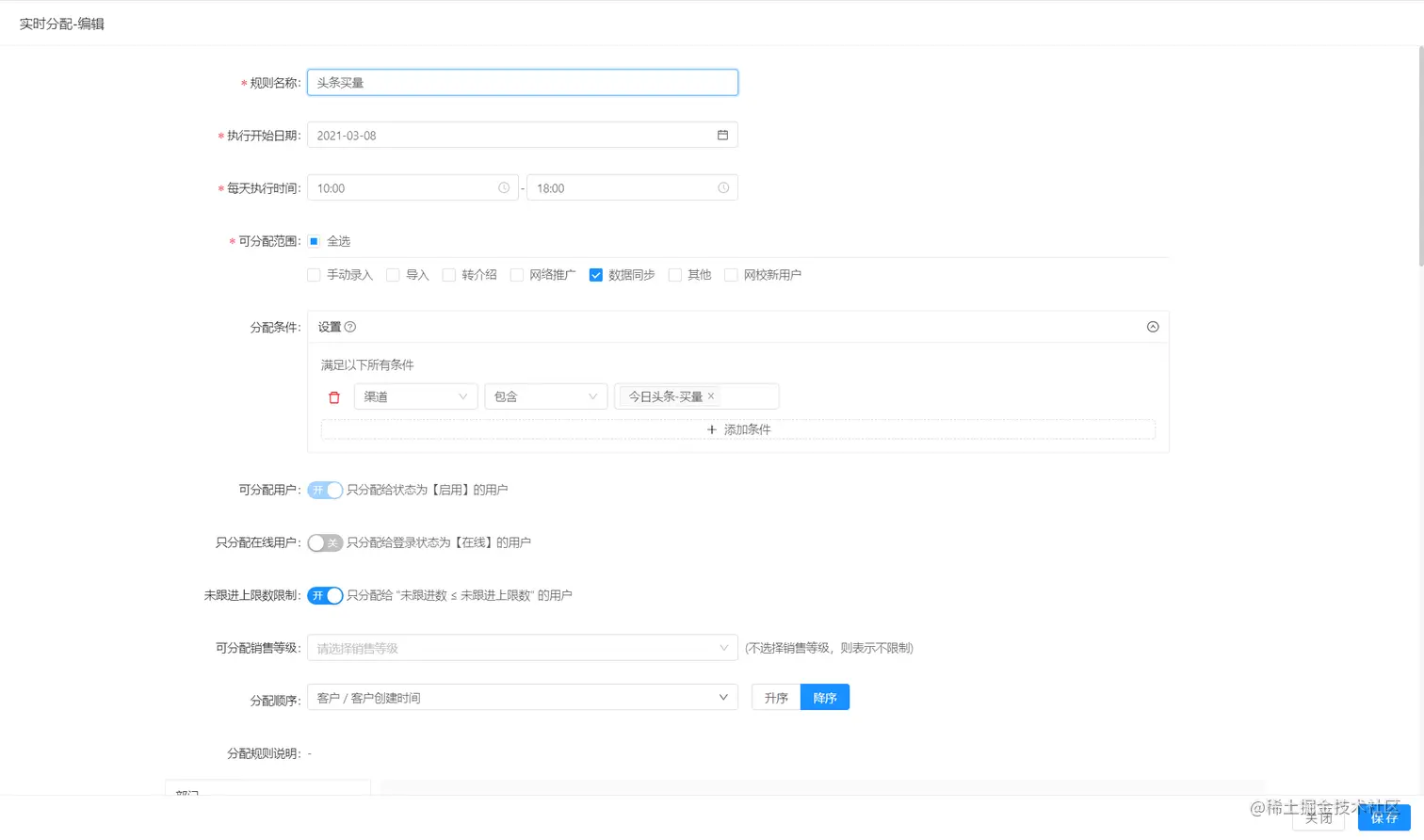Uncheck the 数据同步 checkbox

click(596, 275)
